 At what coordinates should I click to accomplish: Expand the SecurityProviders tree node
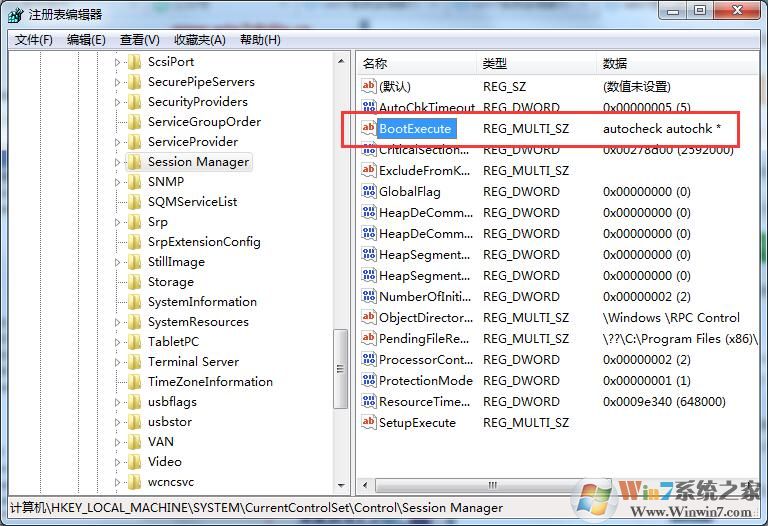[117, 102]
